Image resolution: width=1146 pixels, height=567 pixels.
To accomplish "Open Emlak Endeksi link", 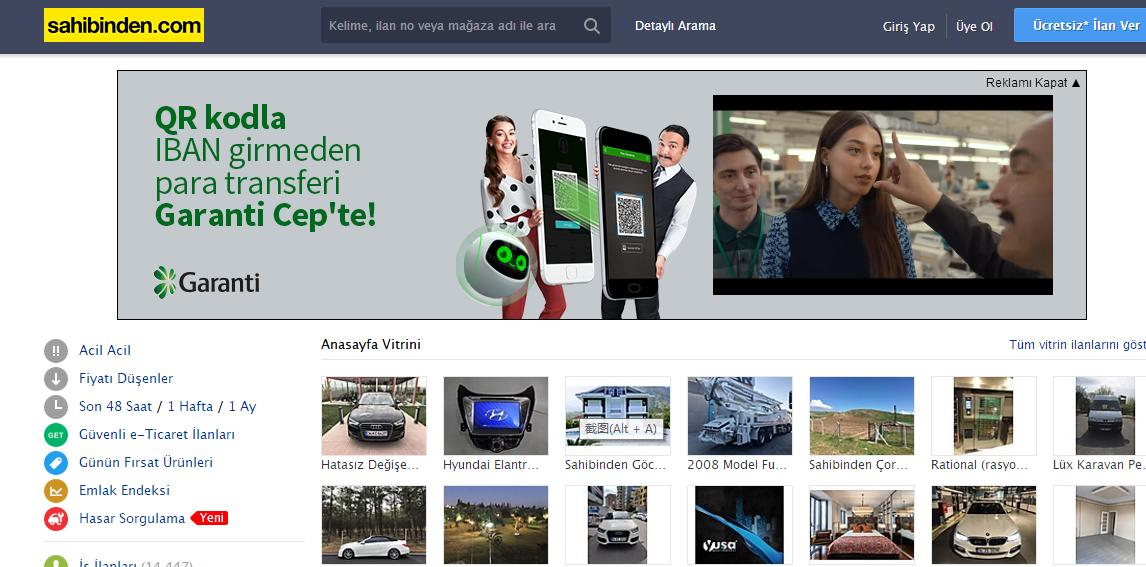I will tap(124, 490).
